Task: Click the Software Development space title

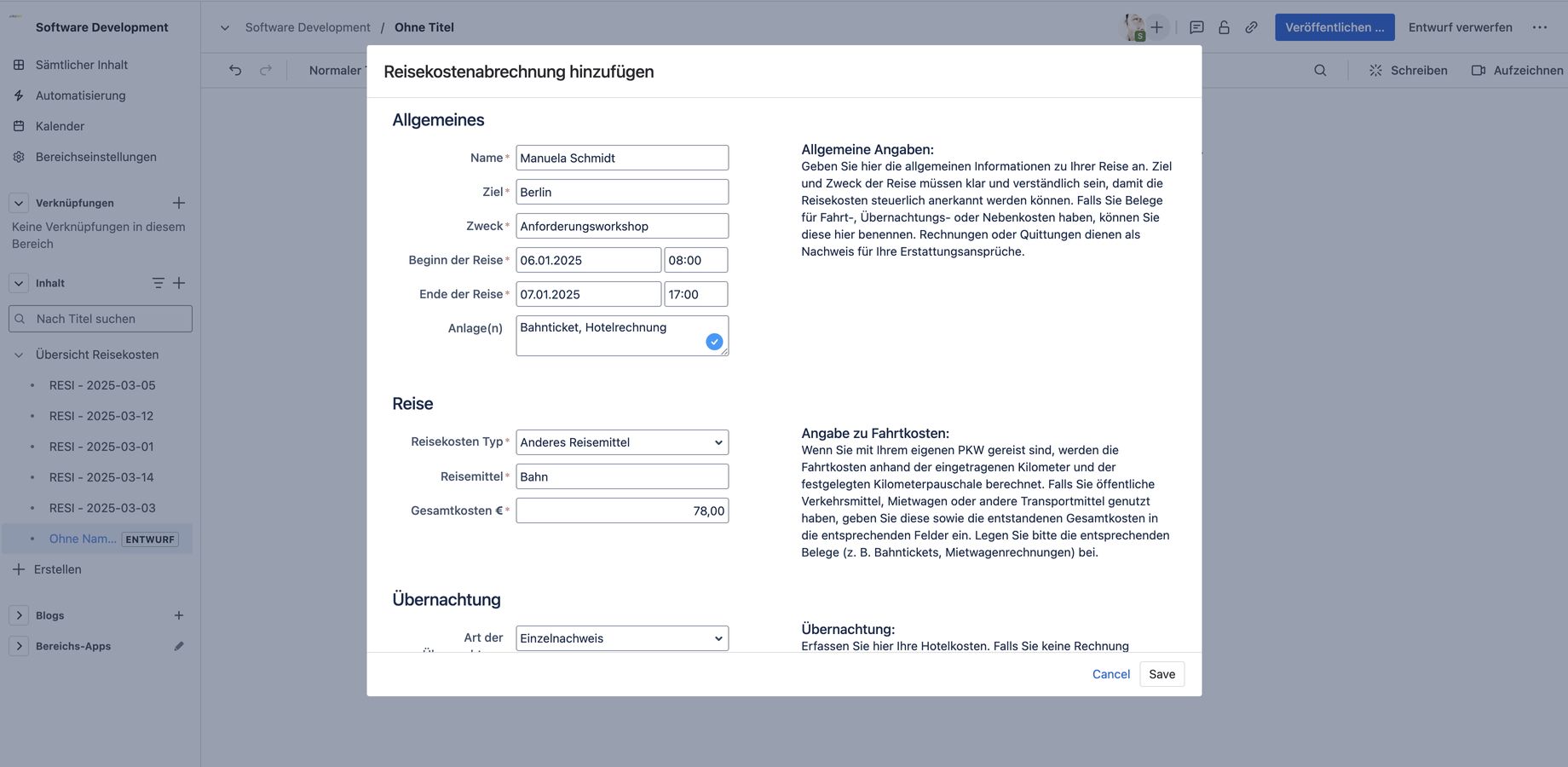Action: point(101,27)
